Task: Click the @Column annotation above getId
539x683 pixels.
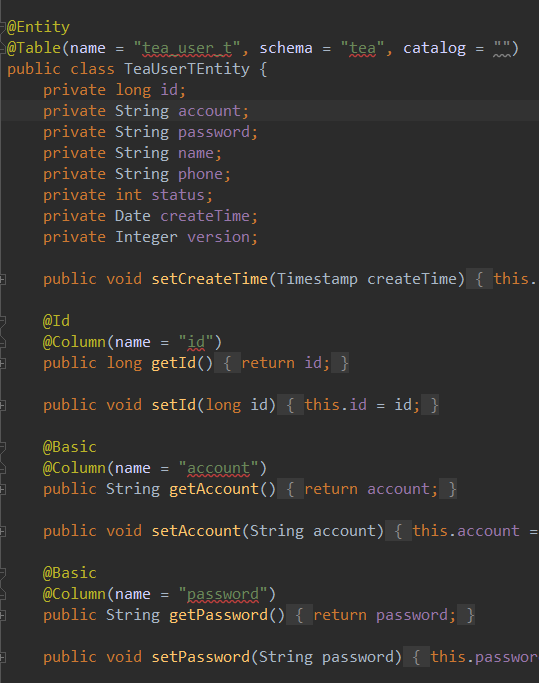Action: (74, 342)
